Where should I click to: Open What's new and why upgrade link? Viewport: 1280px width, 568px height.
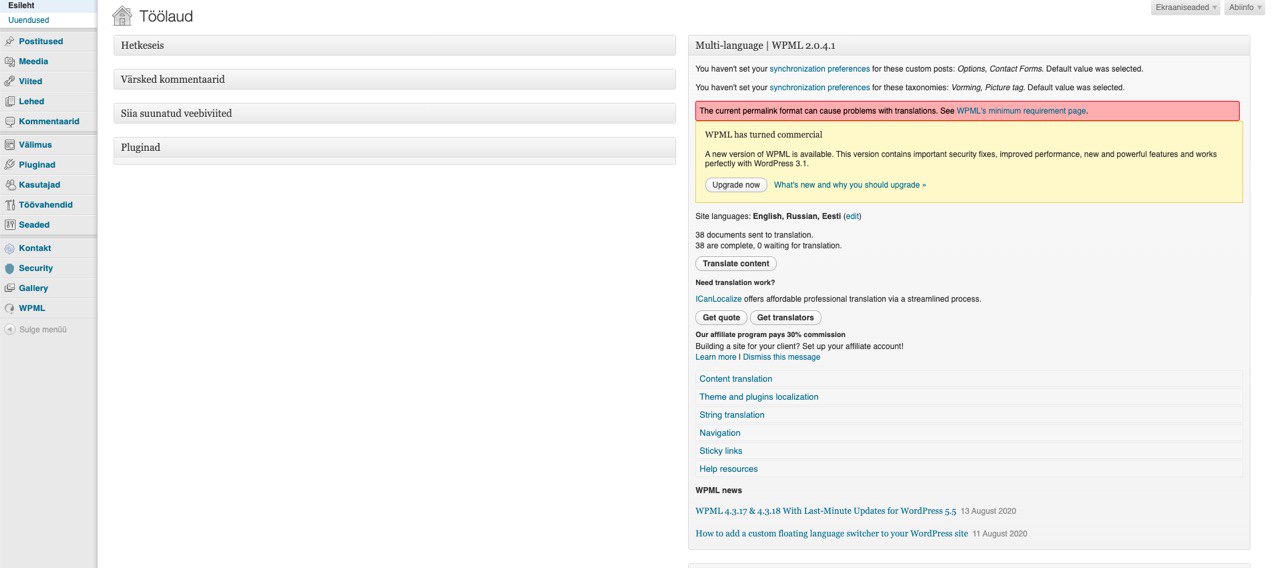850,185
